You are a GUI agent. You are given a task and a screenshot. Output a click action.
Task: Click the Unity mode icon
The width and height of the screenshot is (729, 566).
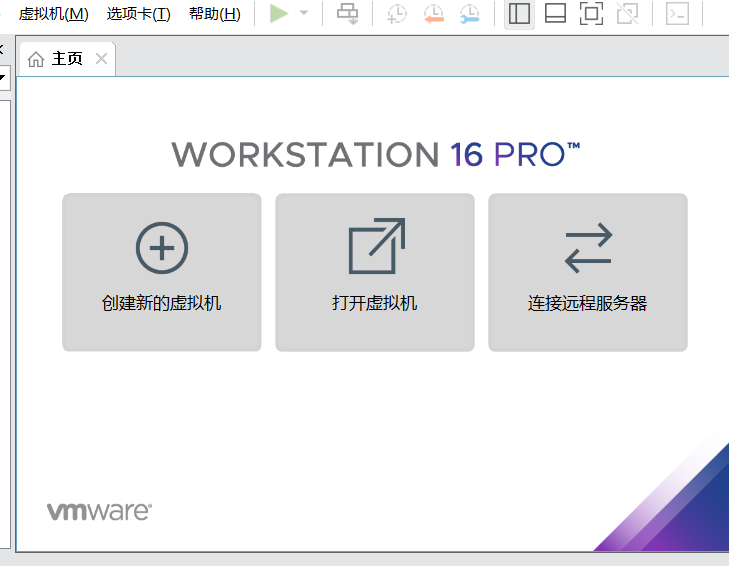[628, 13]
